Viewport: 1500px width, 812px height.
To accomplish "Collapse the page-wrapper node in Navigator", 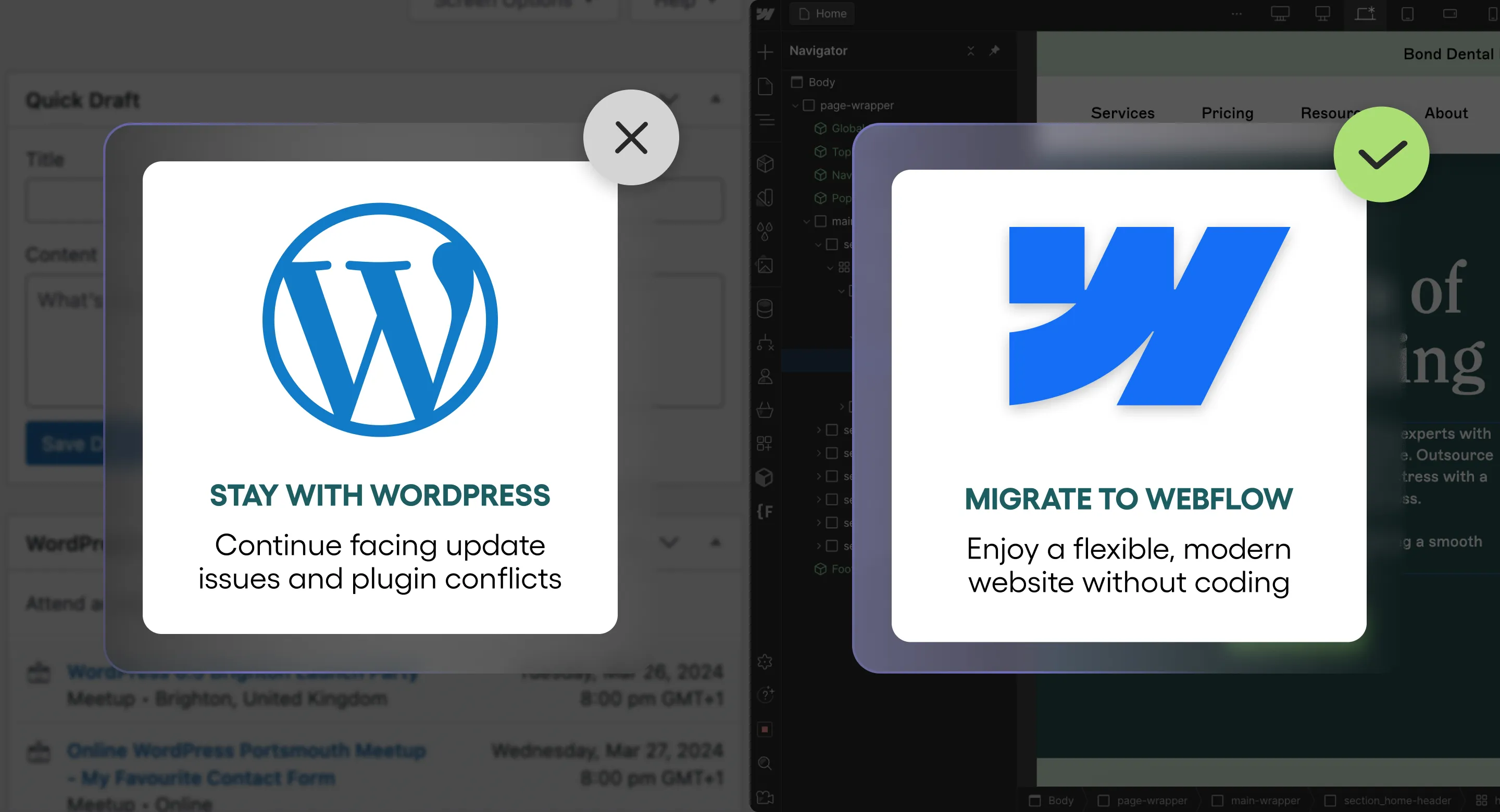I will (795, 105).
